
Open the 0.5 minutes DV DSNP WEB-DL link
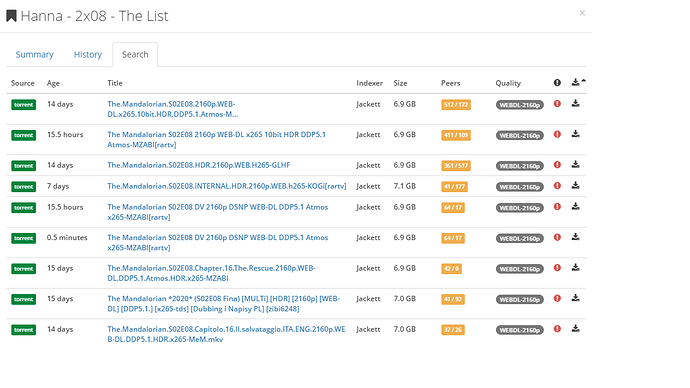click(x=218, y=242)
